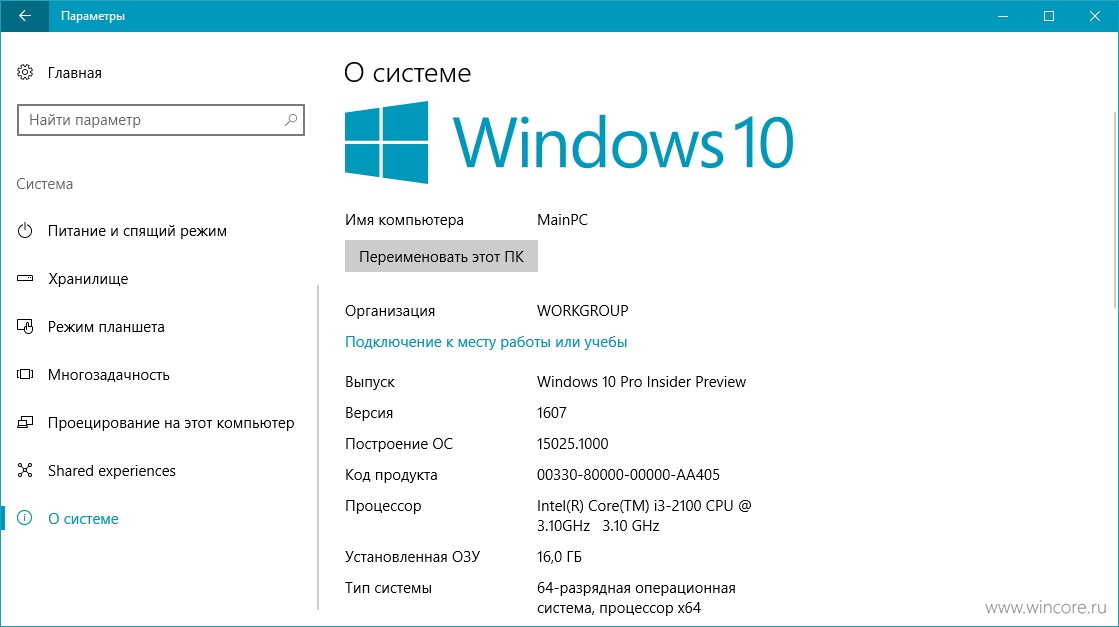Click the version value 1607
Image resolution: width=1119 pixels, height=627 pixels.
click(x=552, y=412)
